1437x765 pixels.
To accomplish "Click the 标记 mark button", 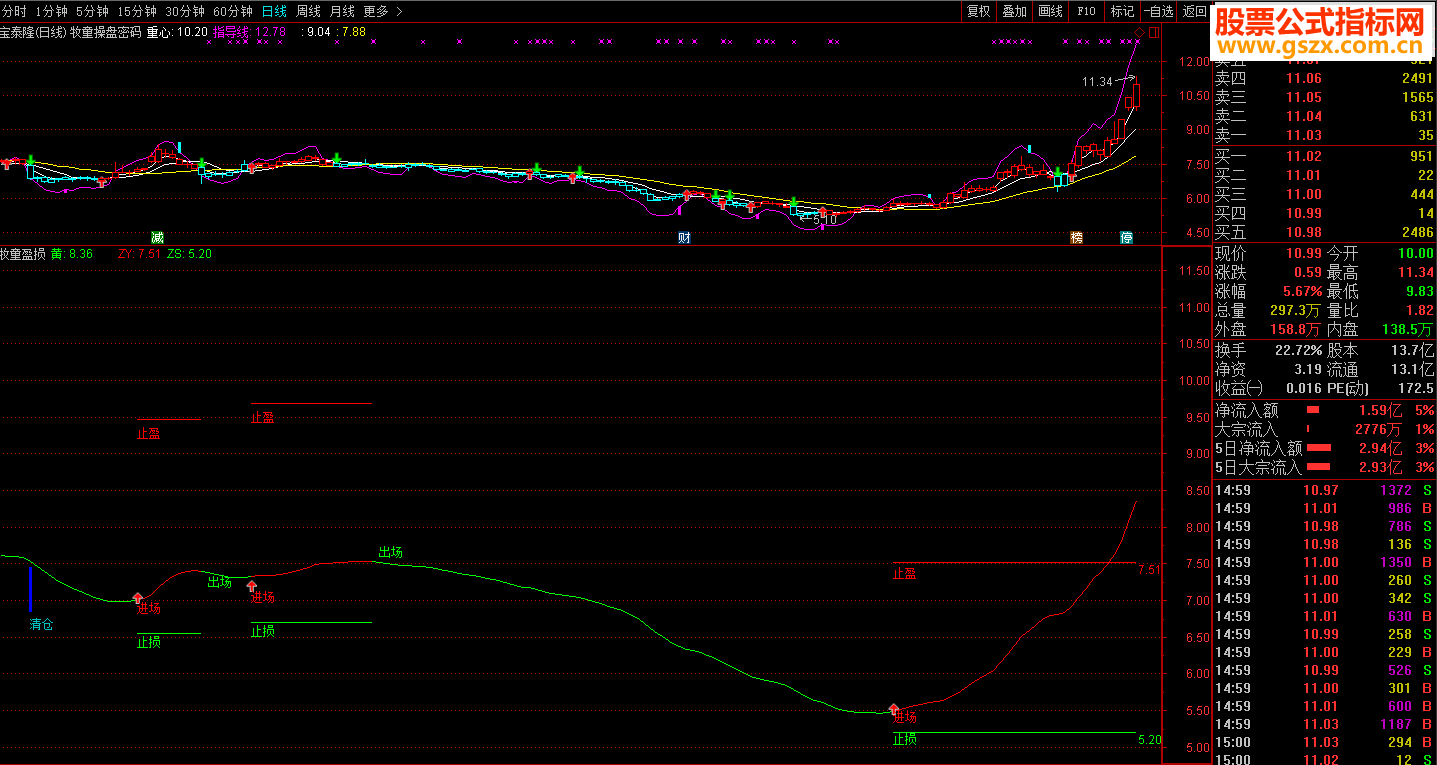I will coord(1122,11).
